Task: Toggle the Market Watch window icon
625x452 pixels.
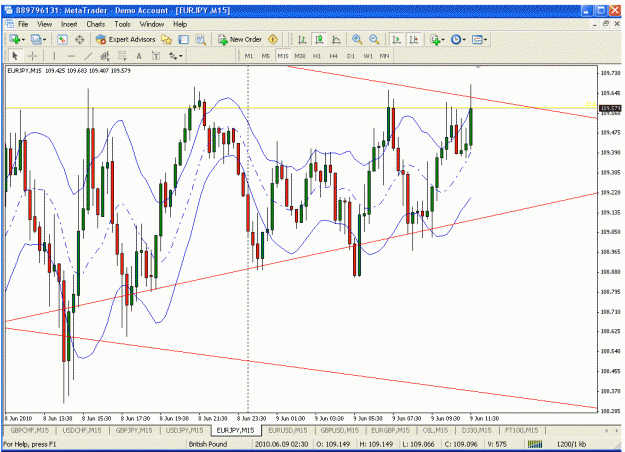Action: pyautogui.click(x=62, y=39)
